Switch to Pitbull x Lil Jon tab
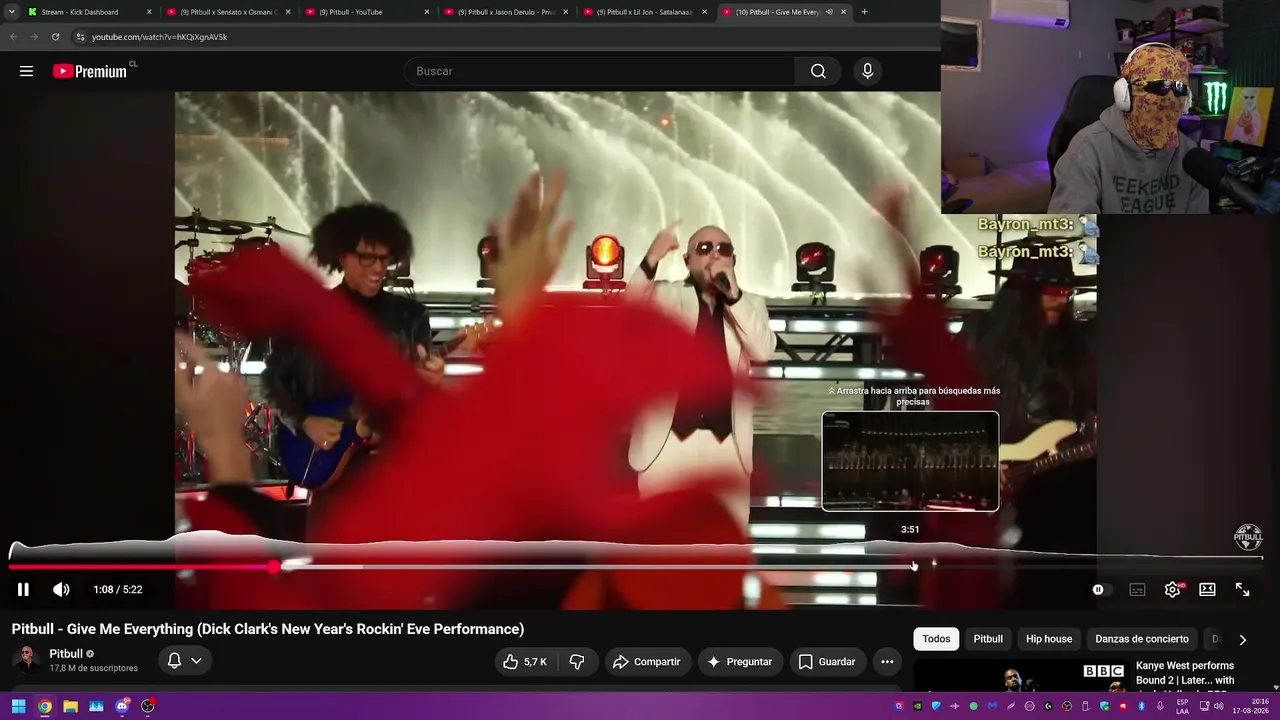The height and width of the screenshot is (720, 1280). pyautogui.click(x=646, y=12)
